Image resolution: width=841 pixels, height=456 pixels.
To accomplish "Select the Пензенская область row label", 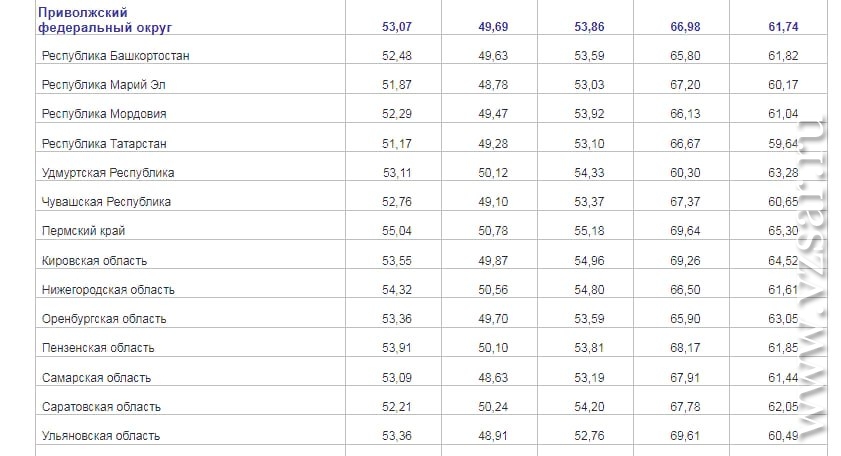I will 98,348.
